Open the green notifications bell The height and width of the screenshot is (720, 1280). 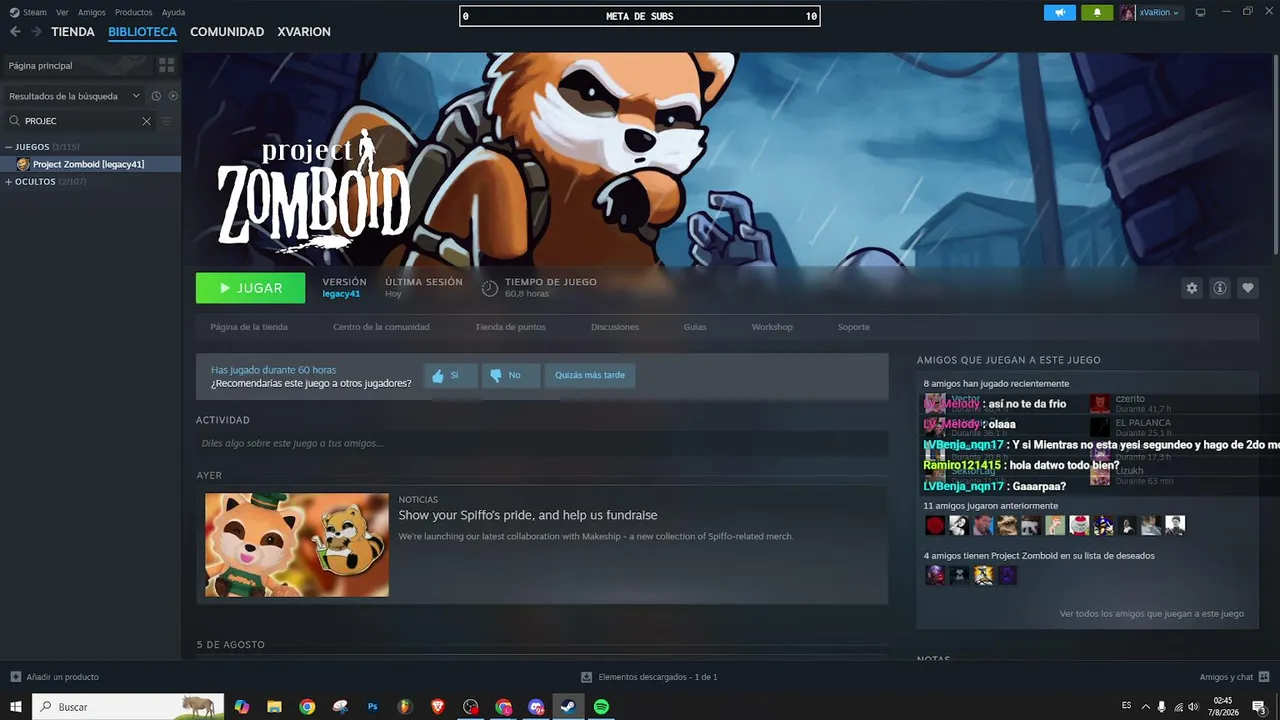click(1097, 13)
